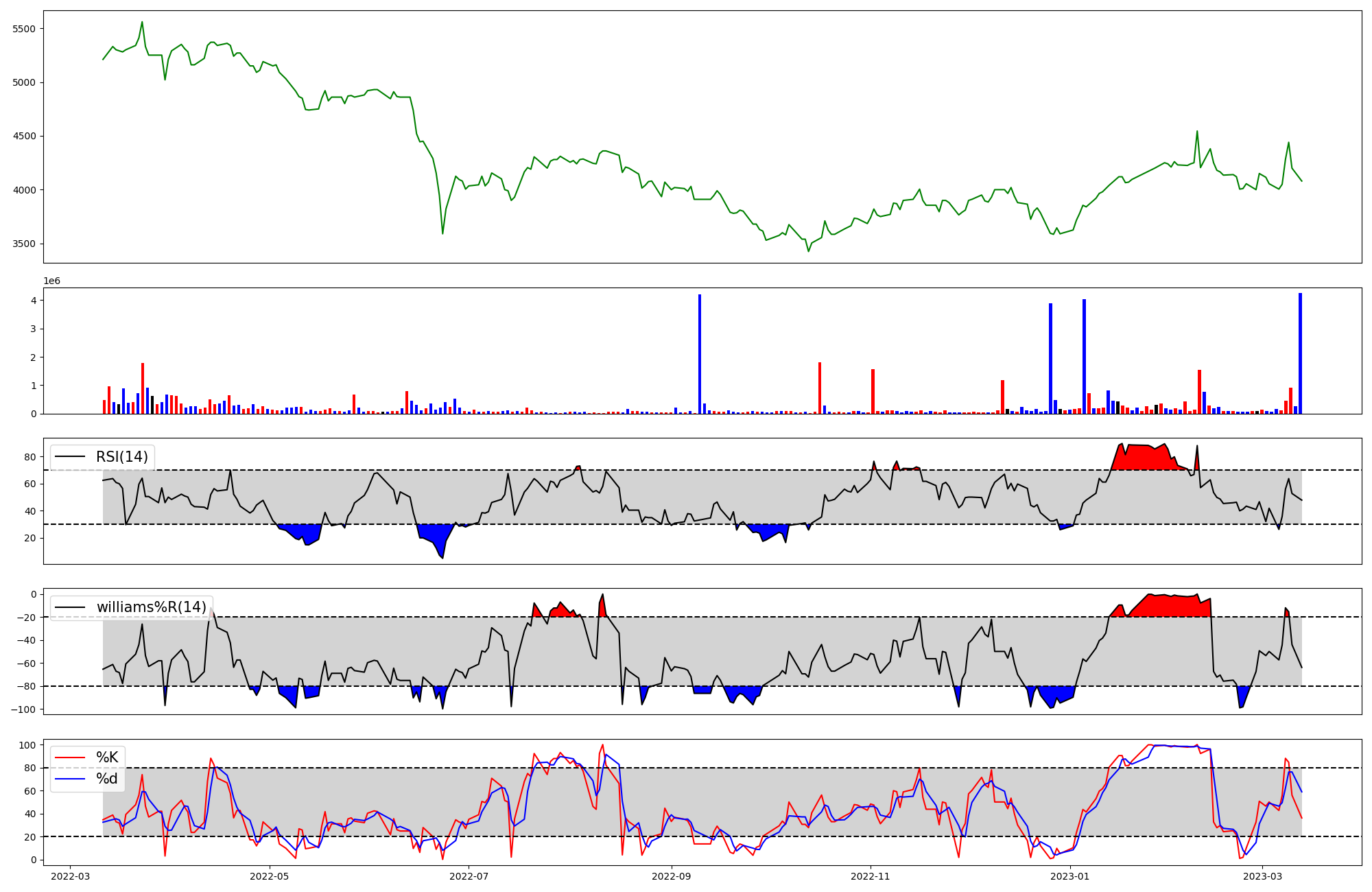Click the 2022-05 date axis label
The image size is (1372, 892).
270,876
